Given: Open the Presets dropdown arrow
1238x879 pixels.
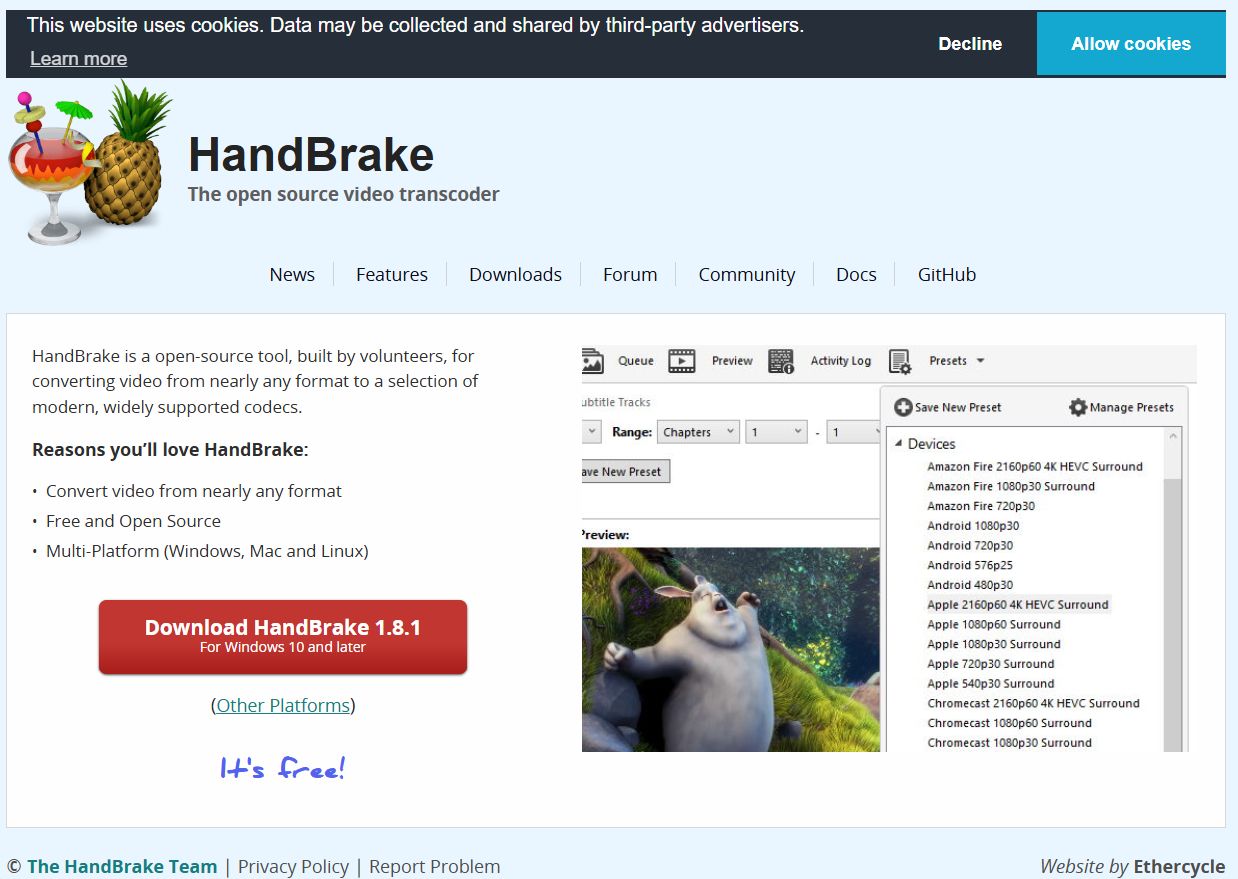Looking at the screenshot, I should click(980, 361).
